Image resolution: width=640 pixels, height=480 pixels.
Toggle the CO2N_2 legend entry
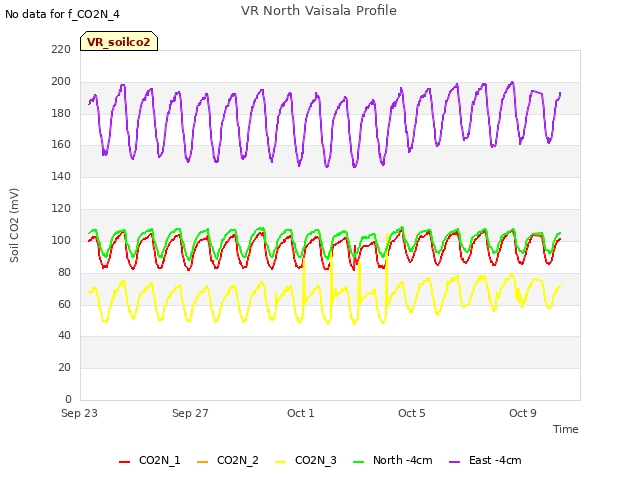click(227, 460)
